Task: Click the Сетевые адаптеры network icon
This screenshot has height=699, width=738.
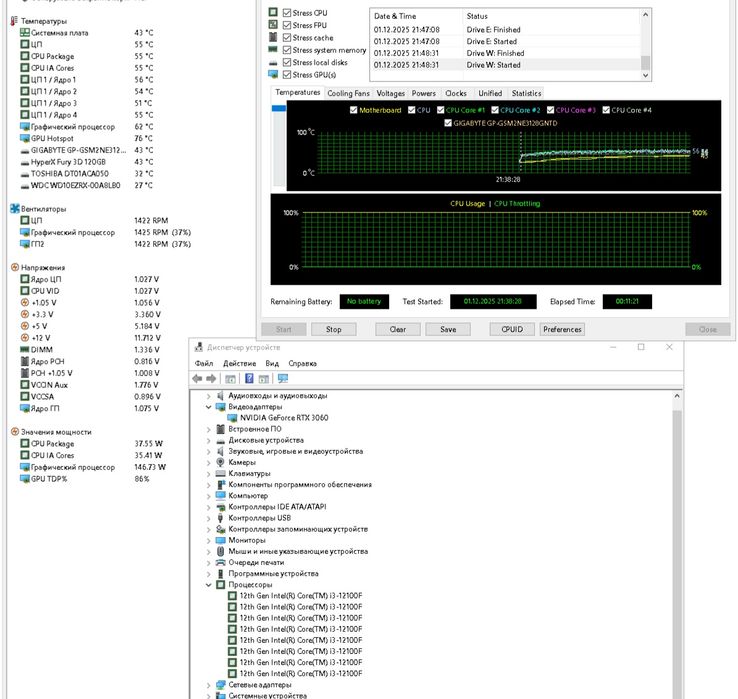Action: coord(220,685)
